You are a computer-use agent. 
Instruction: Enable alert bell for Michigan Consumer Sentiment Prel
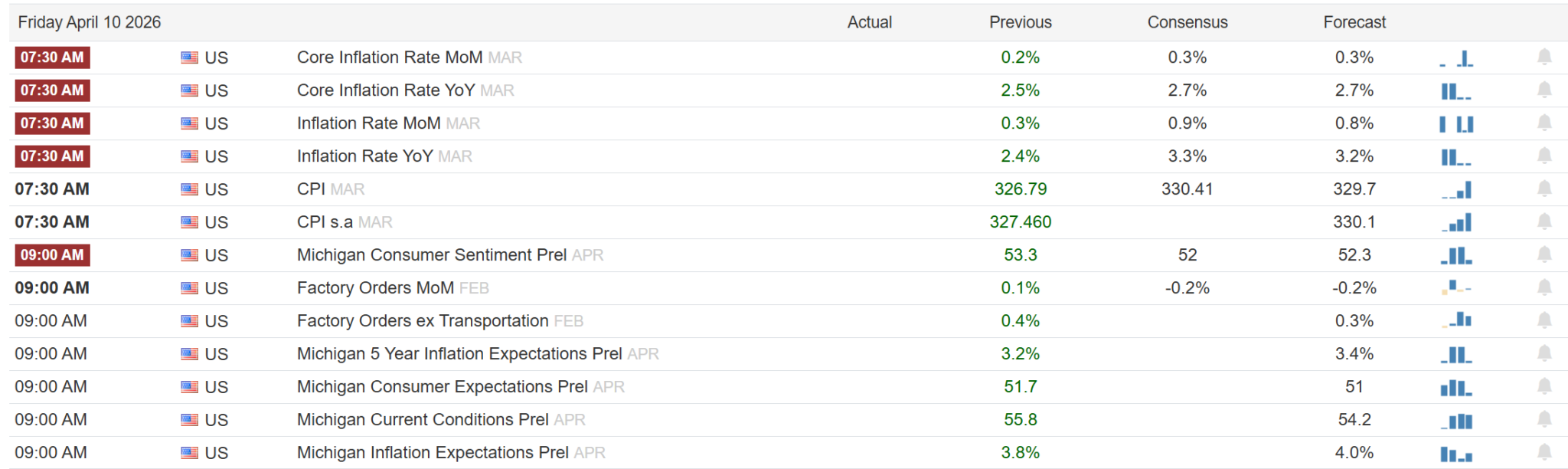pos(1544,255)
